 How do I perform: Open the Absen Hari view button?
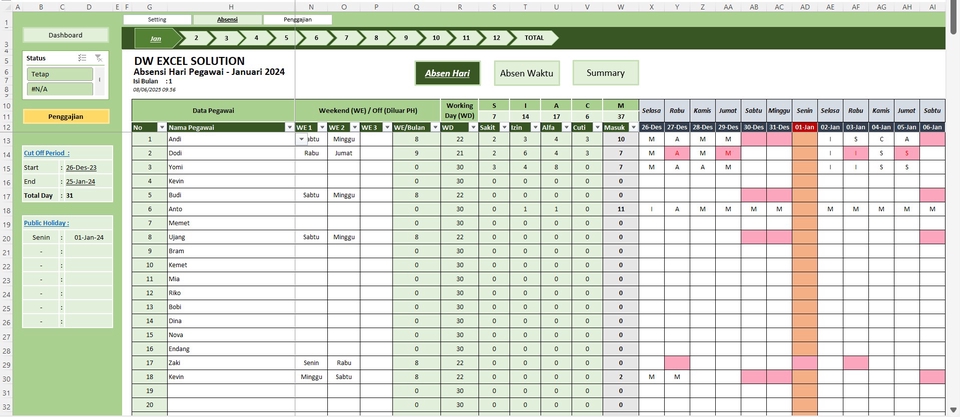447,73
